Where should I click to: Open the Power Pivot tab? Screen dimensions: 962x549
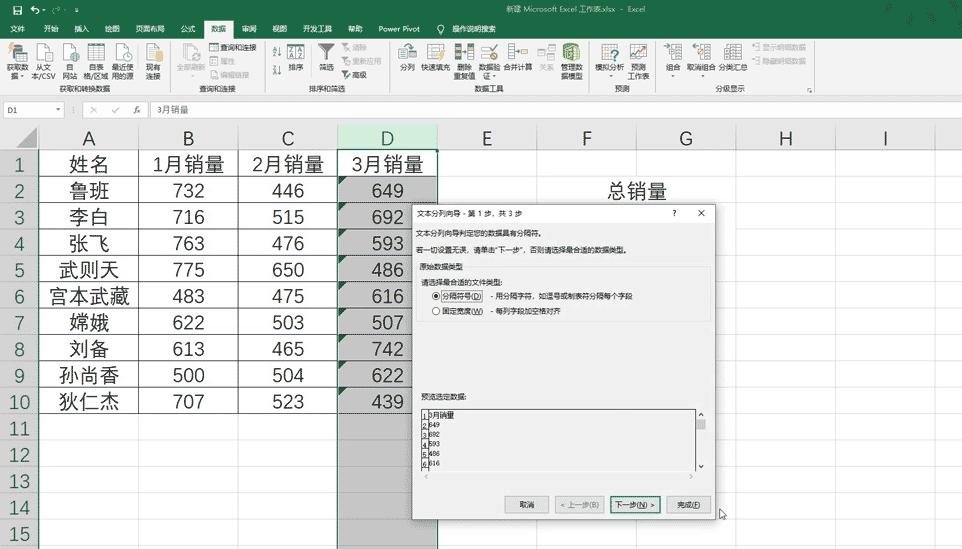tap(399, 29)
